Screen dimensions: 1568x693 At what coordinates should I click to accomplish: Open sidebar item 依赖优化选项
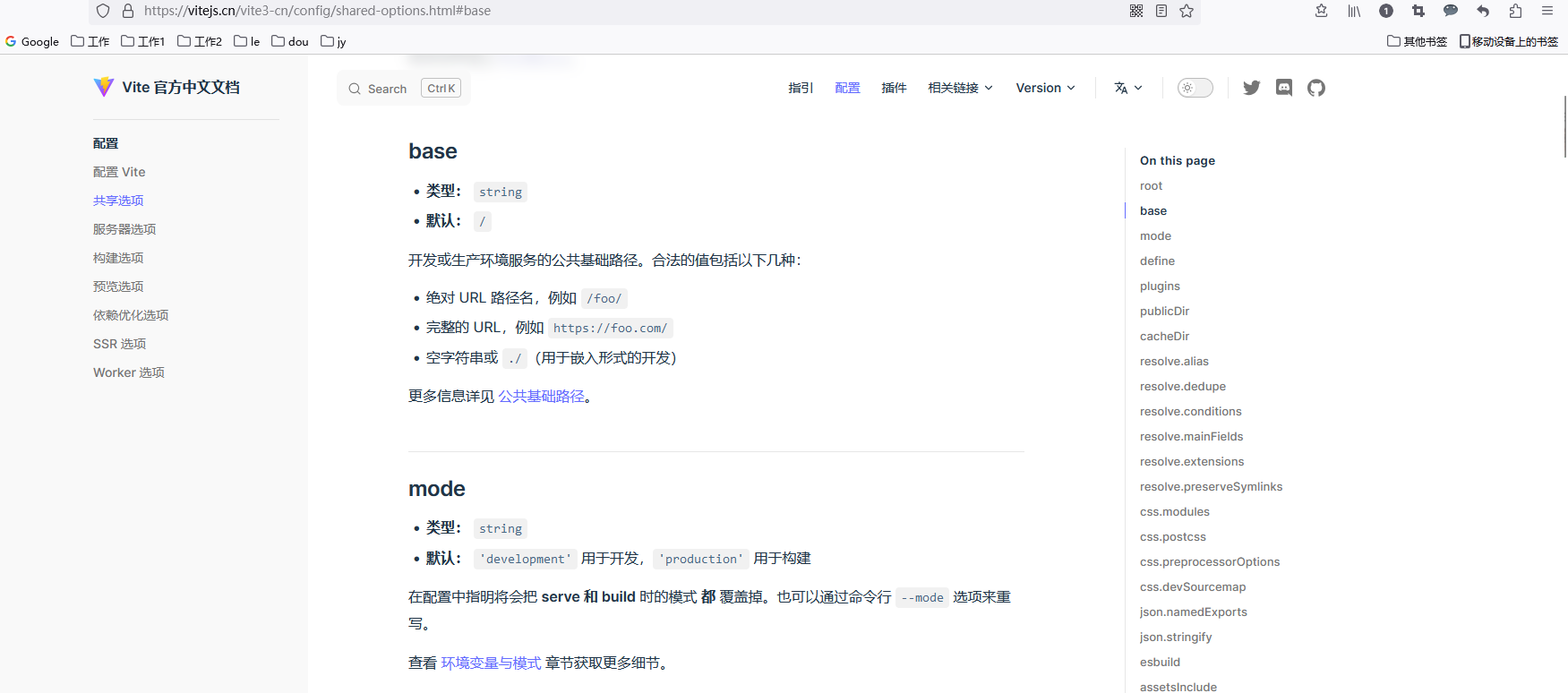(x=131, y=315)
